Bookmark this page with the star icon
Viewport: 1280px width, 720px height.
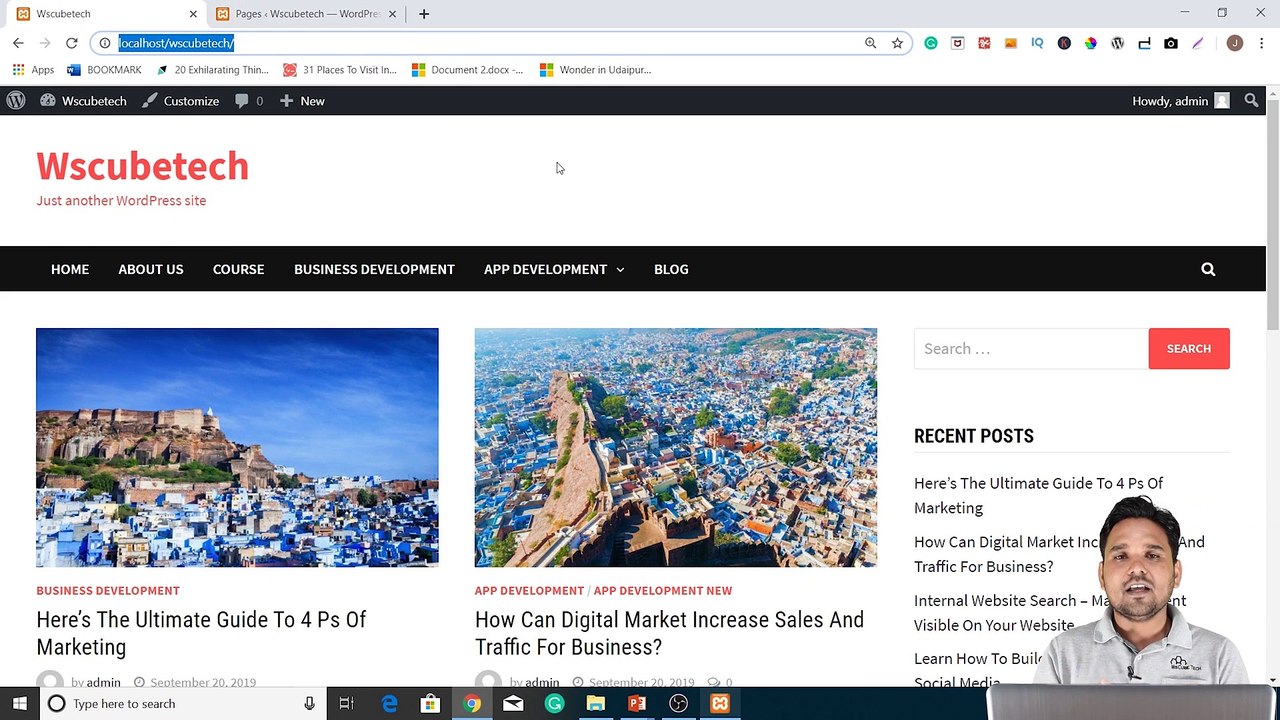point(897,43)
